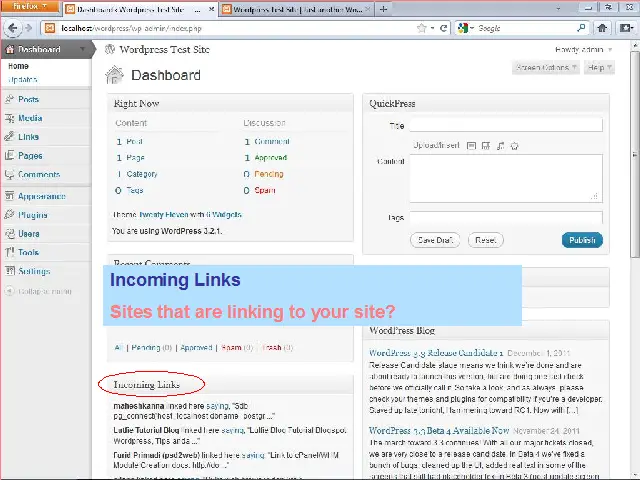Filter comments by Pending (0)

pyautogui.click(x=151, y=347)
